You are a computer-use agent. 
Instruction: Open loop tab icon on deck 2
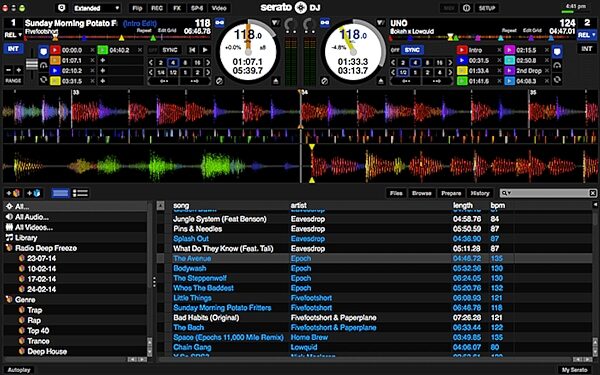(x=557, y=80)
